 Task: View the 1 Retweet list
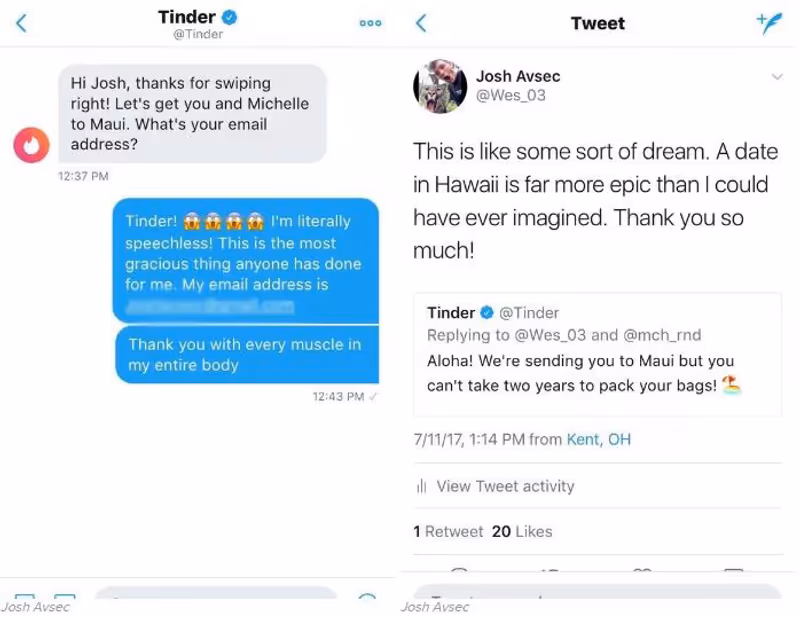pos(448,532)
